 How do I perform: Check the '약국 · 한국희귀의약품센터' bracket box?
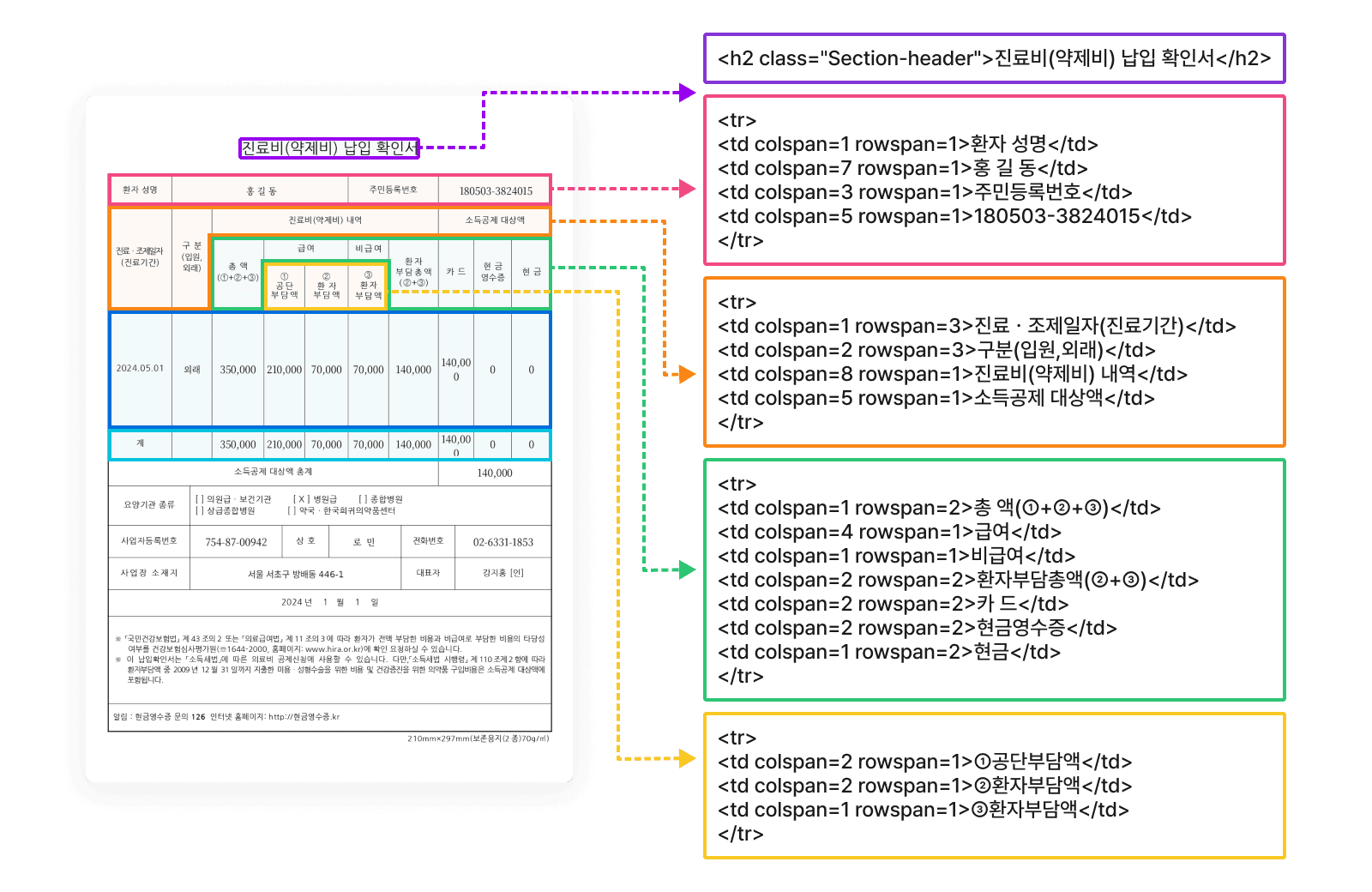coord(291,510)
